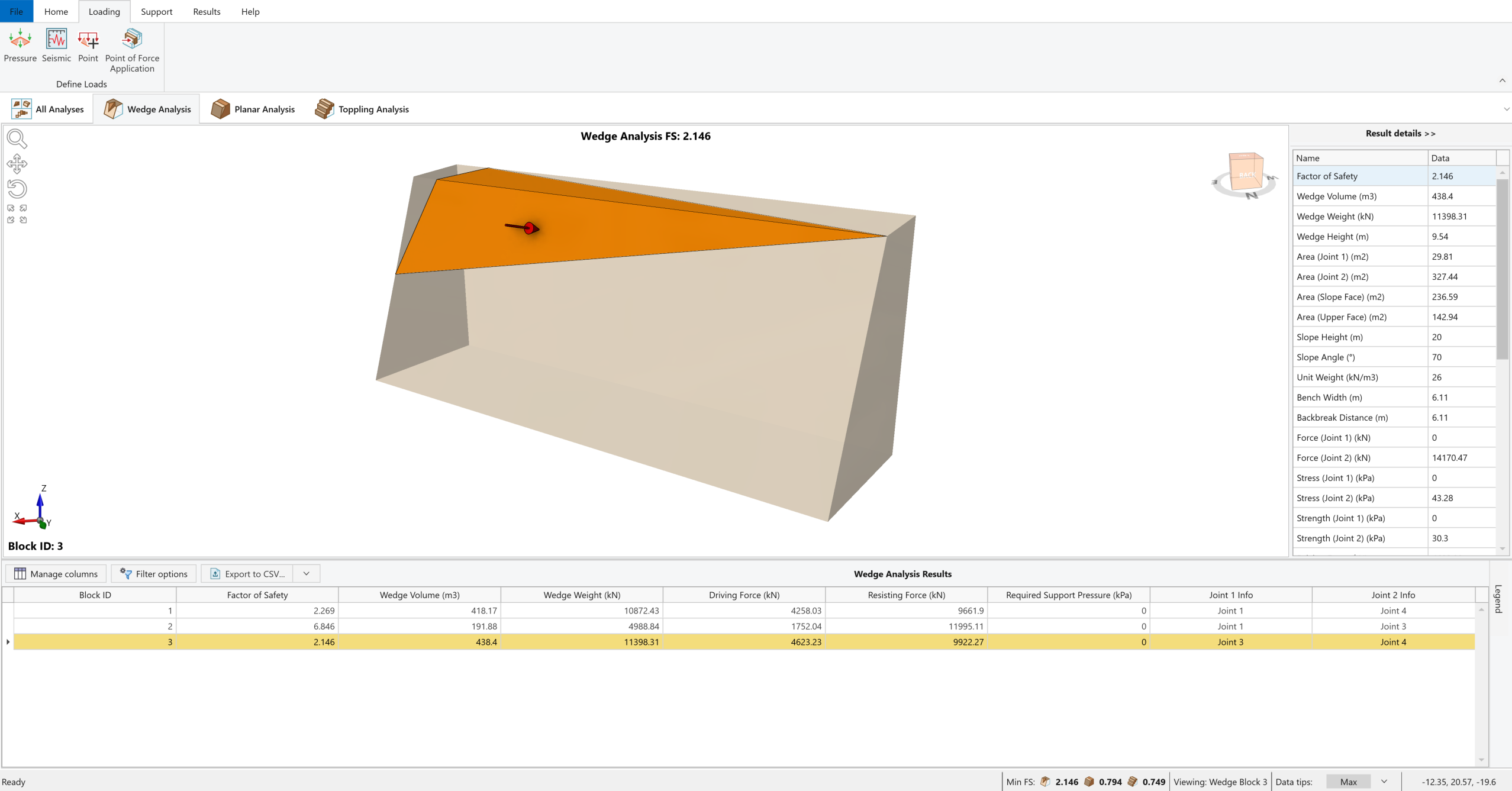
Task: Click the XYZ axis triad
Action: [33, 508]
